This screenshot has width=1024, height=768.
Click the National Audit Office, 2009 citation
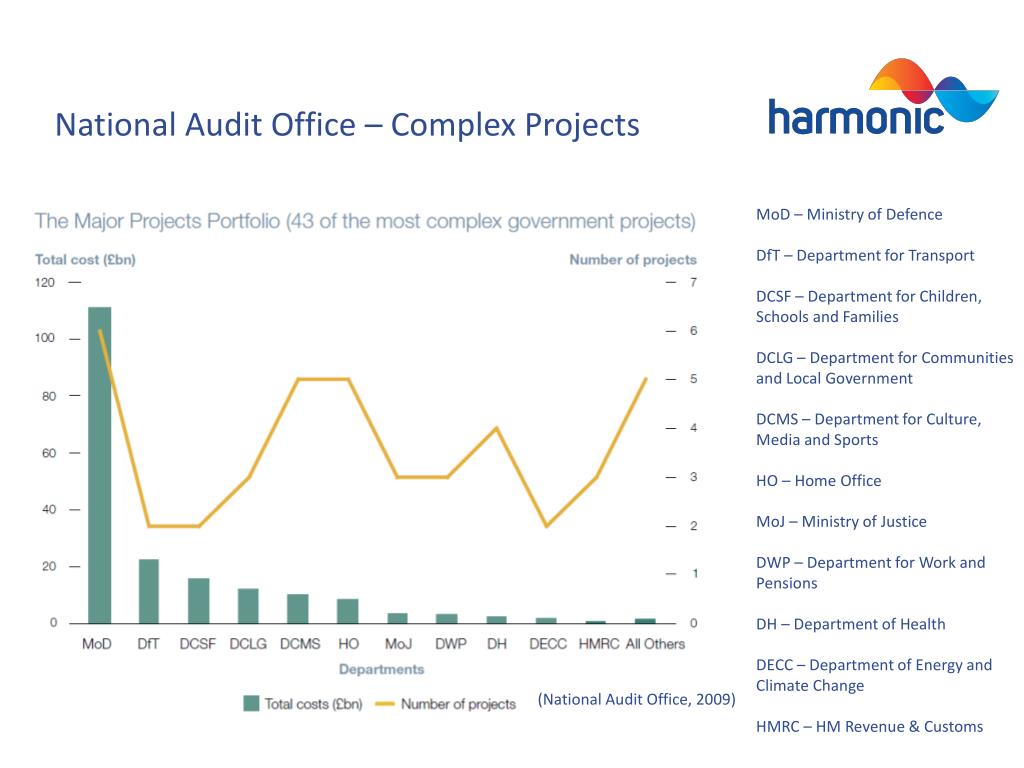(x=637, y=699)
